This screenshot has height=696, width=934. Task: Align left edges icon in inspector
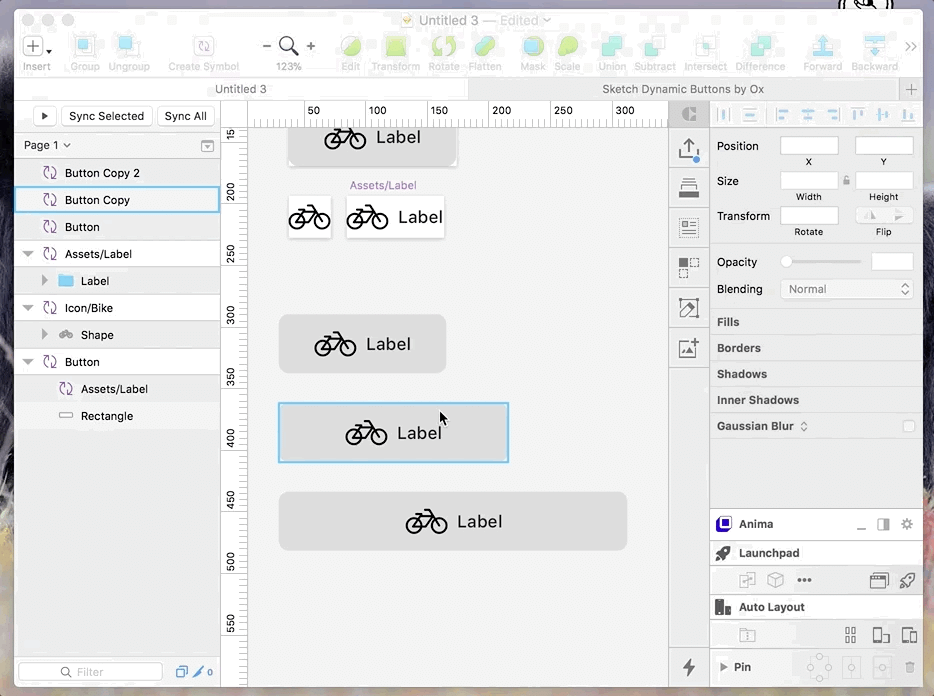click(782, 114)
